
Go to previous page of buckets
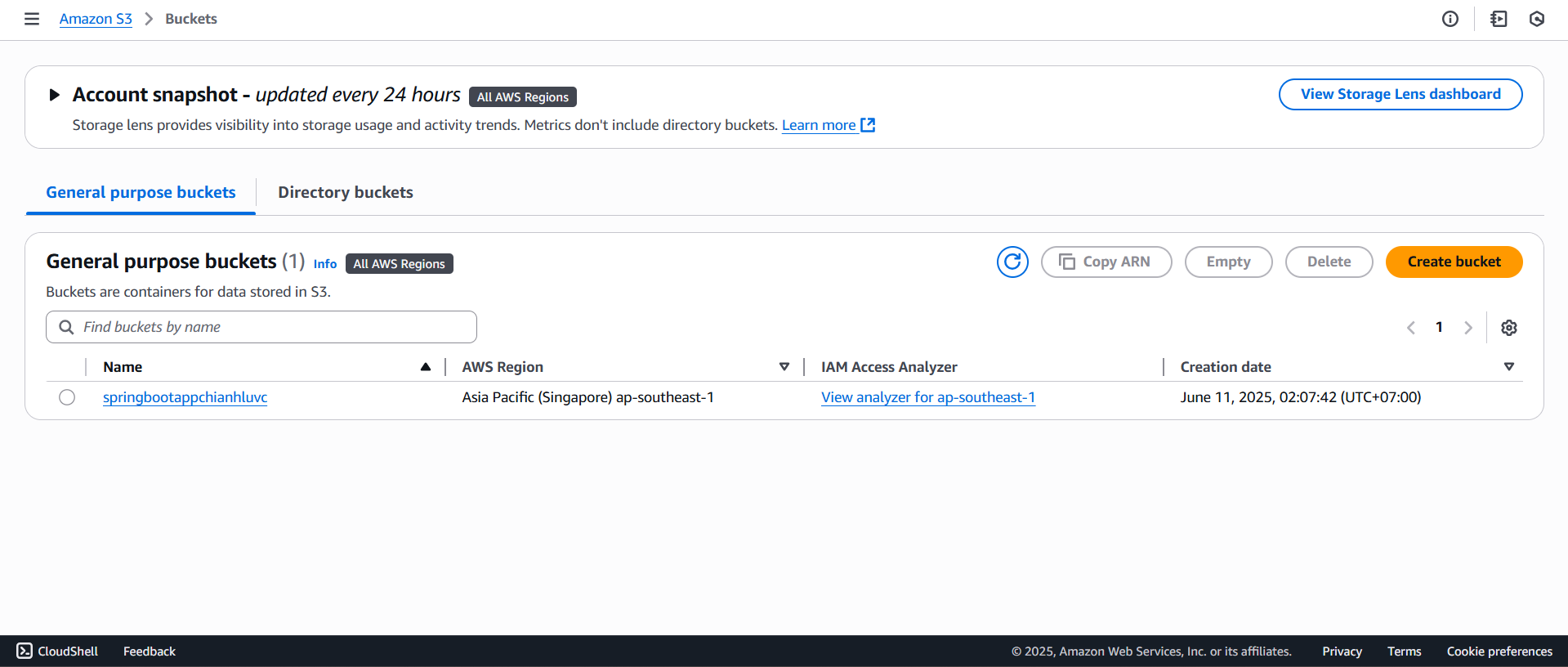coord(1411,328)
